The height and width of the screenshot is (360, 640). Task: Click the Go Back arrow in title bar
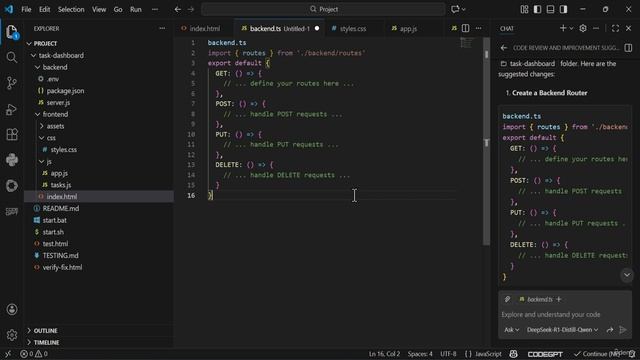tap(178, 9)
